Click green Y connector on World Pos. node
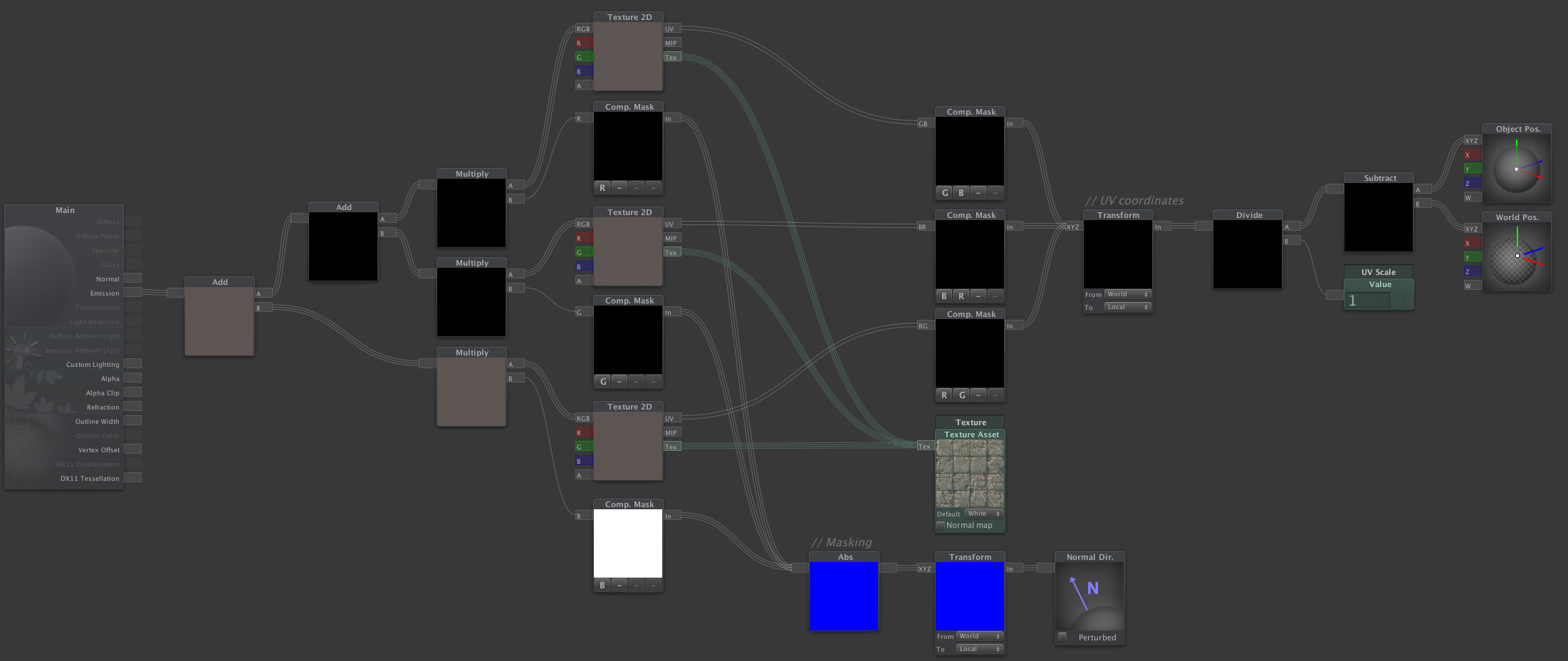 pyautogui.click(x=1472, y=257)
